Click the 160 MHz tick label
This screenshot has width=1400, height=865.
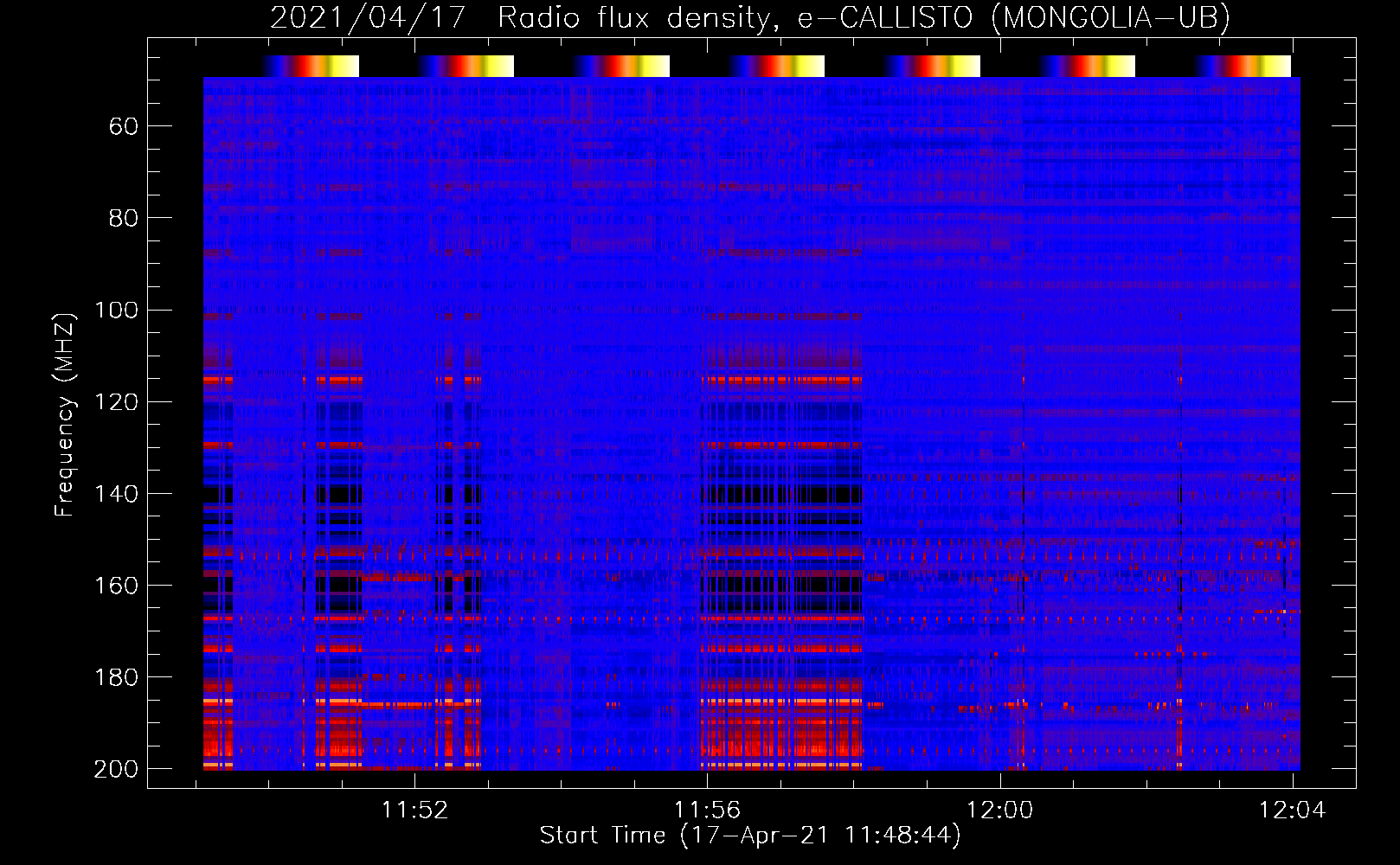point(116,585)
